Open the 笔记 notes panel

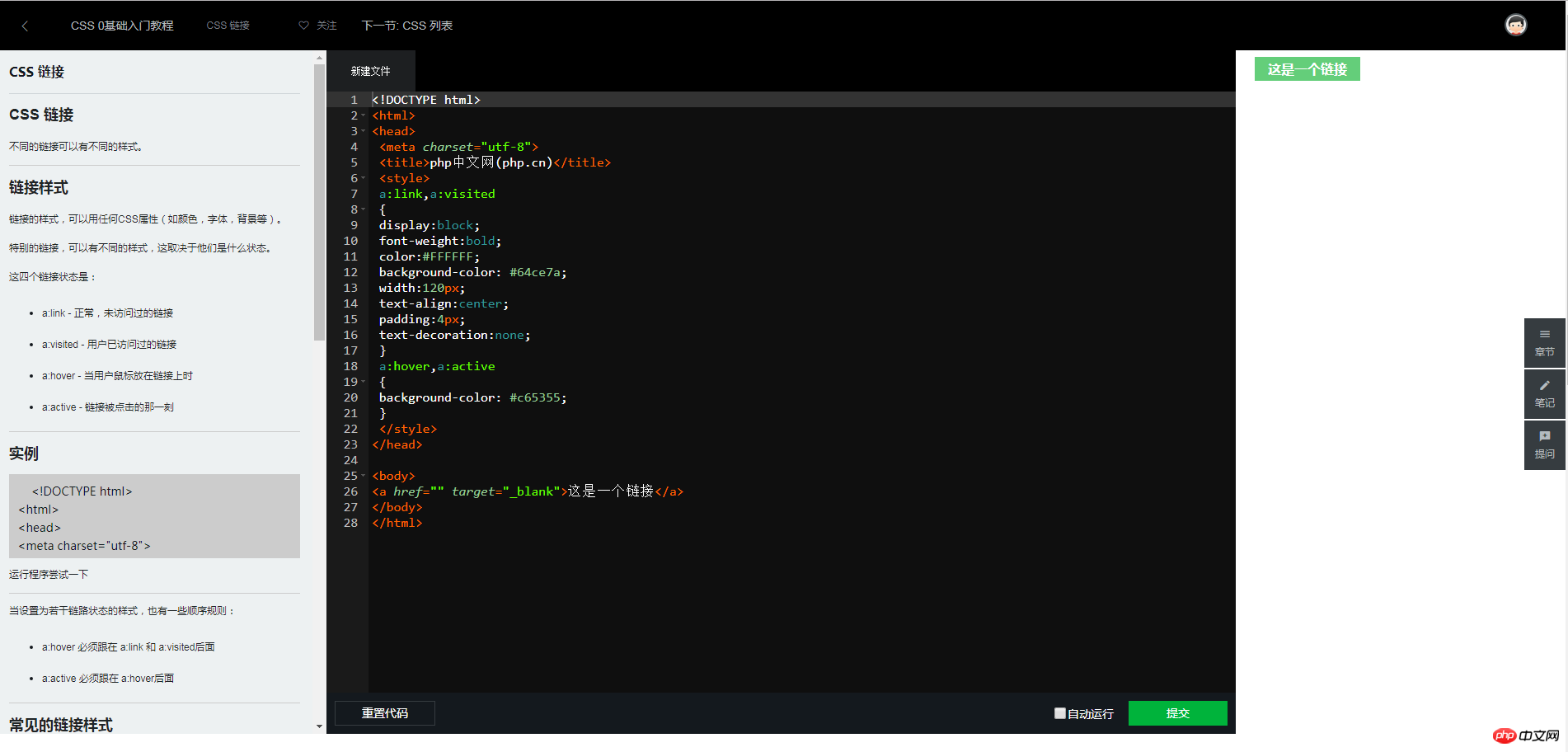[1544, 393]
